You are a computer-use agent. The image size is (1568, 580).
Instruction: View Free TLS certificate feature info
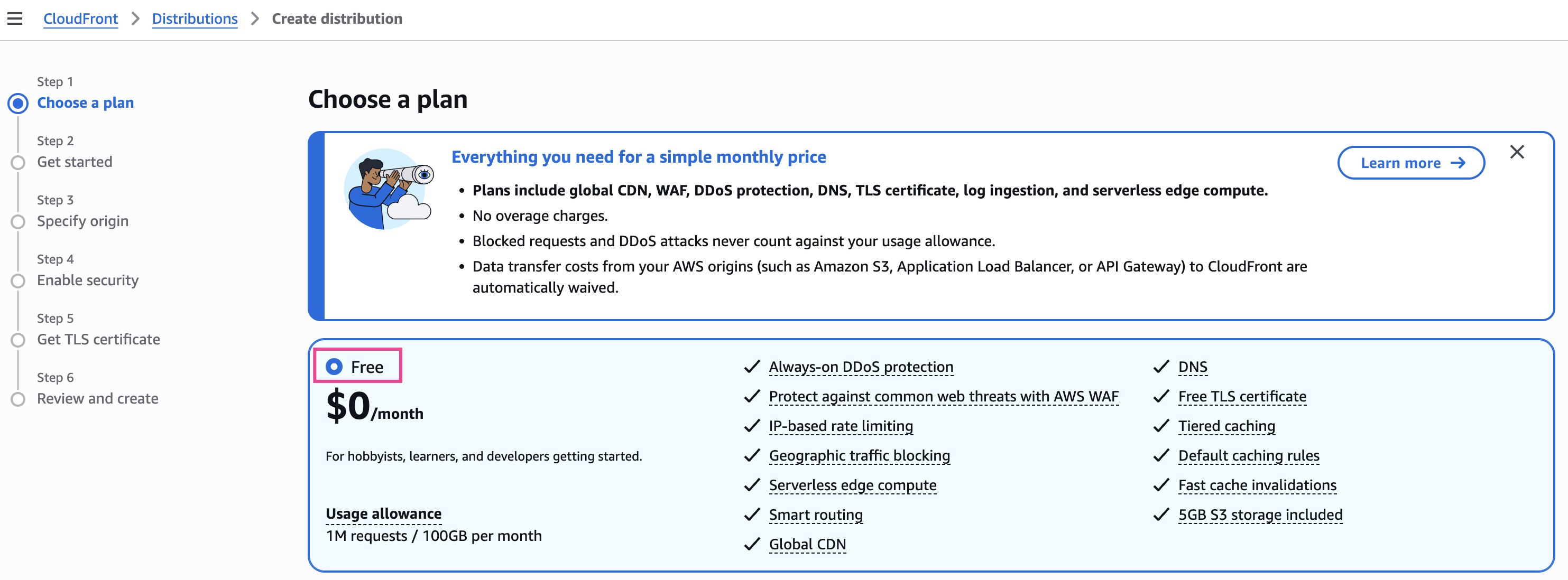pyautogui.click(x=1242, y=396)
